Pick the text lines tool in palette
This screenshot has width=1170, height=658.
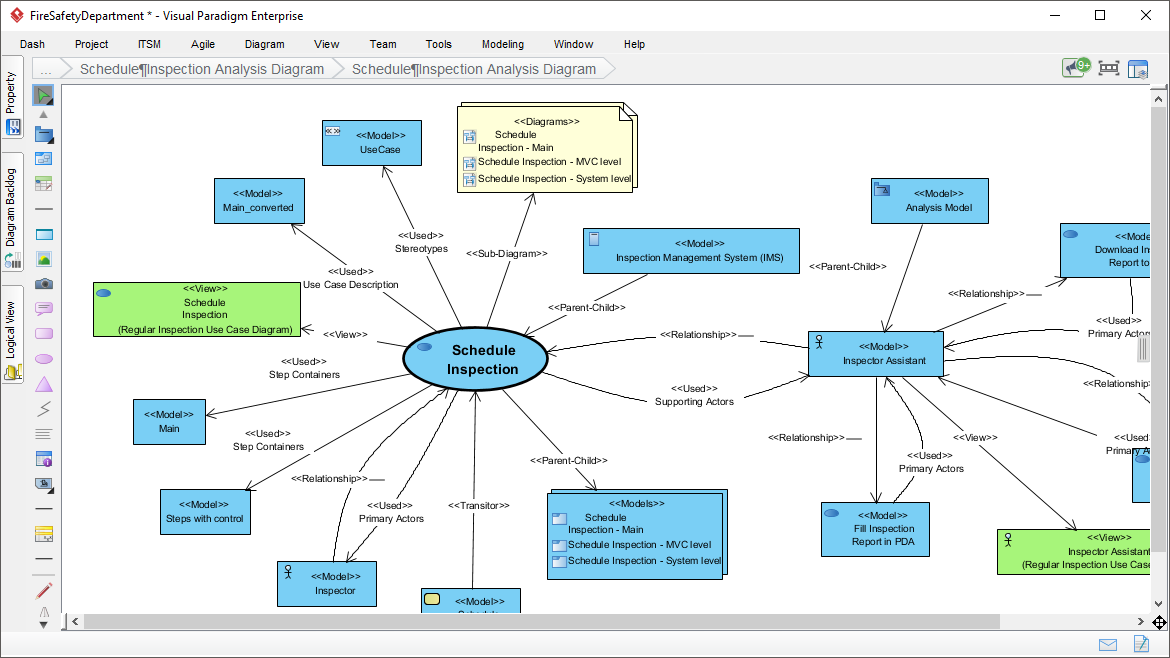click(x=44, y=433)
